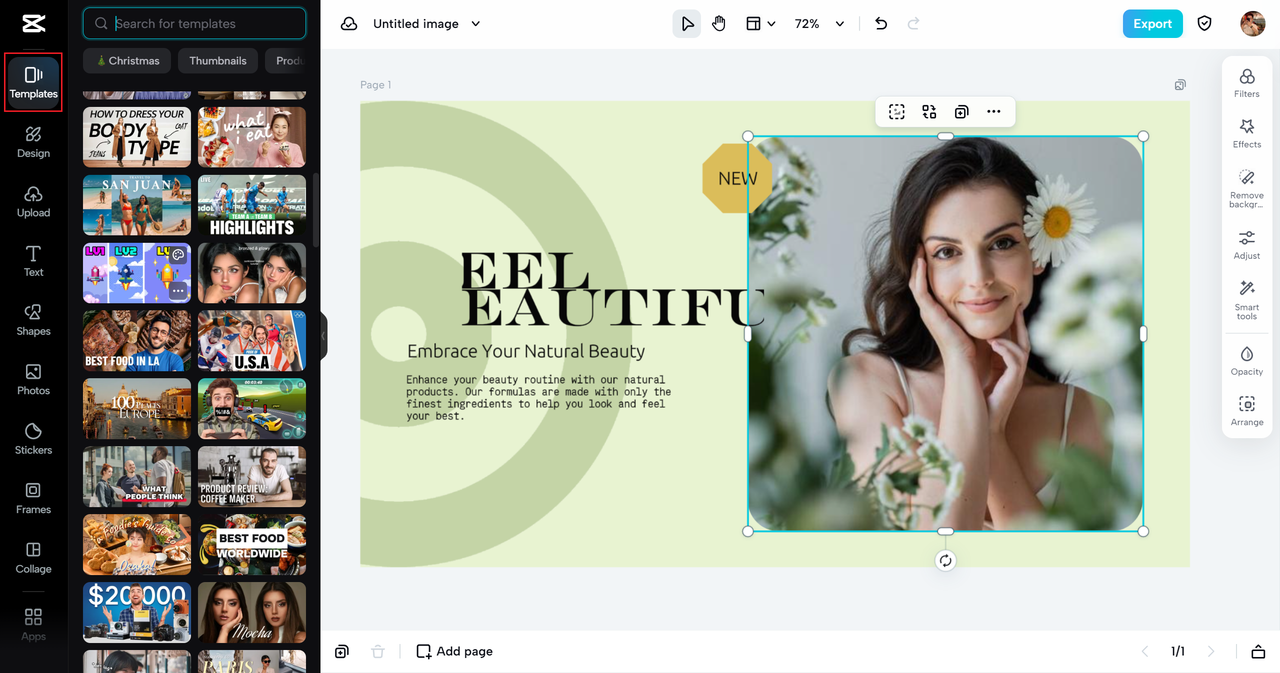Image resolution: width=1280 pixels, height=673 pixels.
Task: Open the Effects tool
Action: (x=1247, y=134)
